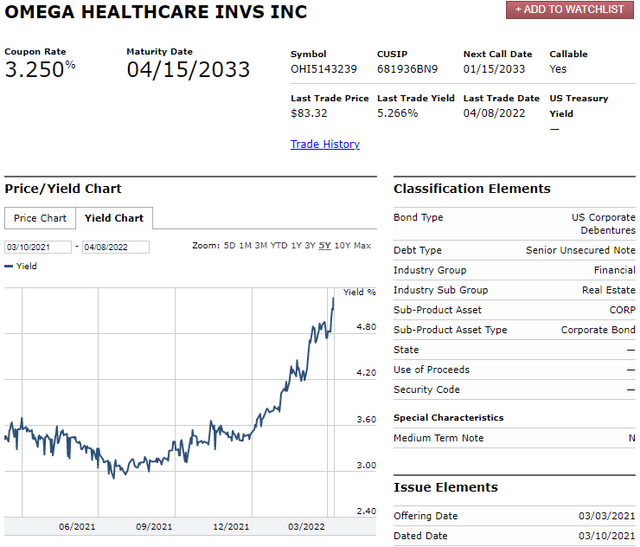Click the symbol value OHI5143239
Screen dimensions: 640x547
point(324,69)
